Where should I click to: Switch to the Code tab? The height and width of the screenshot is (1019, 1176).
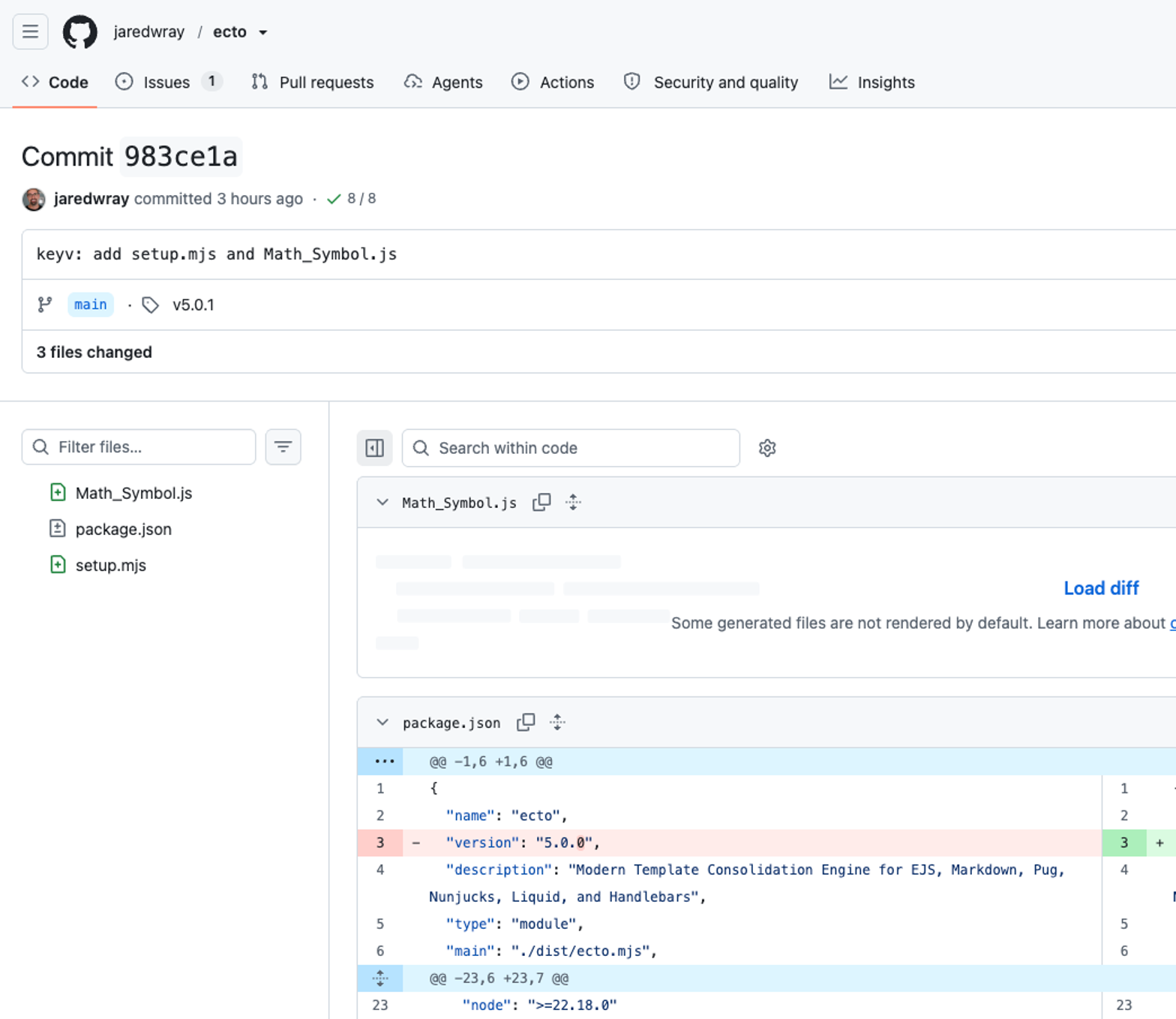55,83
